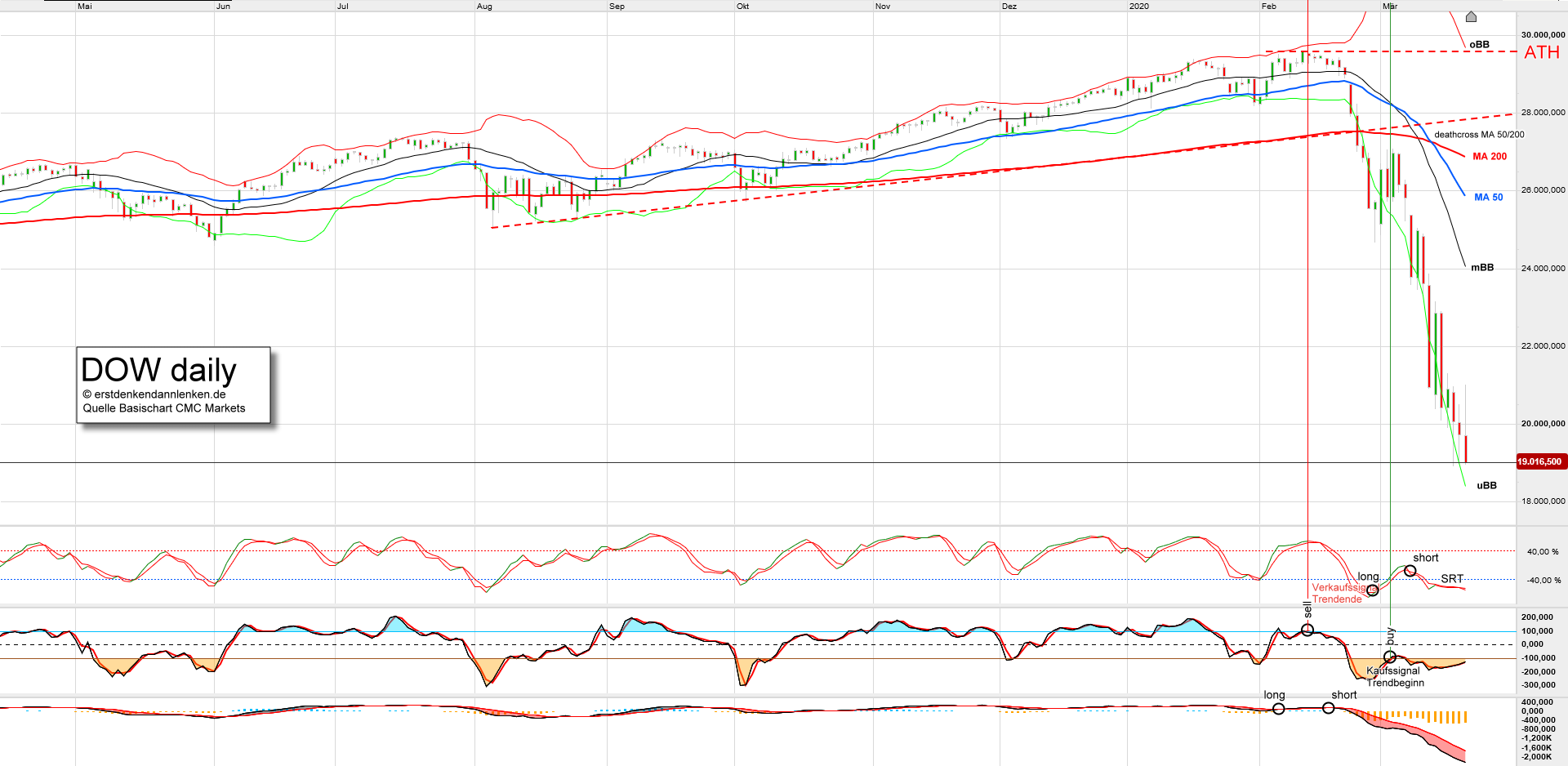Click the 22.000,000 price axis value
This screenshot has width=1568, height=766.
pos(1543,346)
